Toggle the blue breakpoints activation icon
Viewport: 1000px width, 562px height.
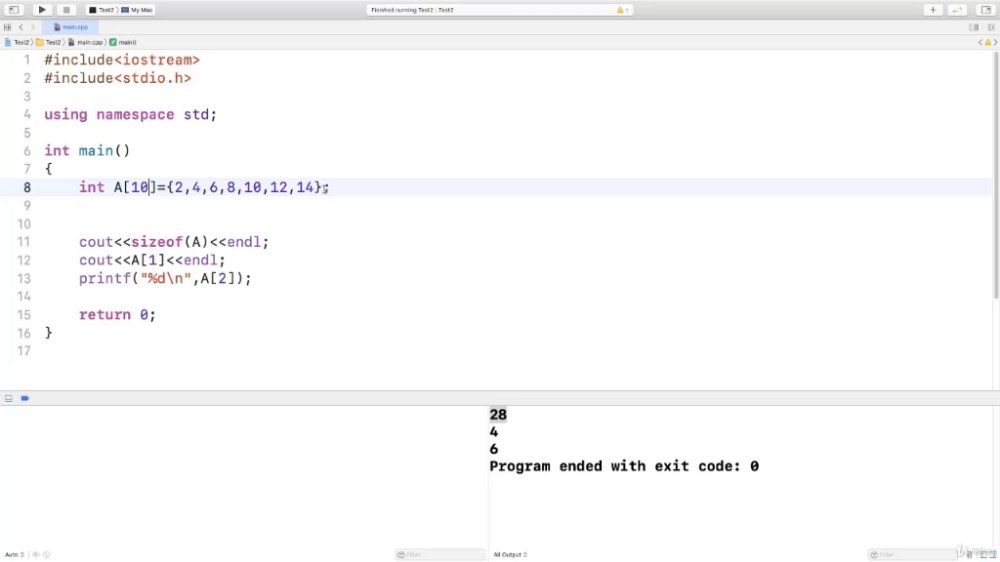pos(25,398)
